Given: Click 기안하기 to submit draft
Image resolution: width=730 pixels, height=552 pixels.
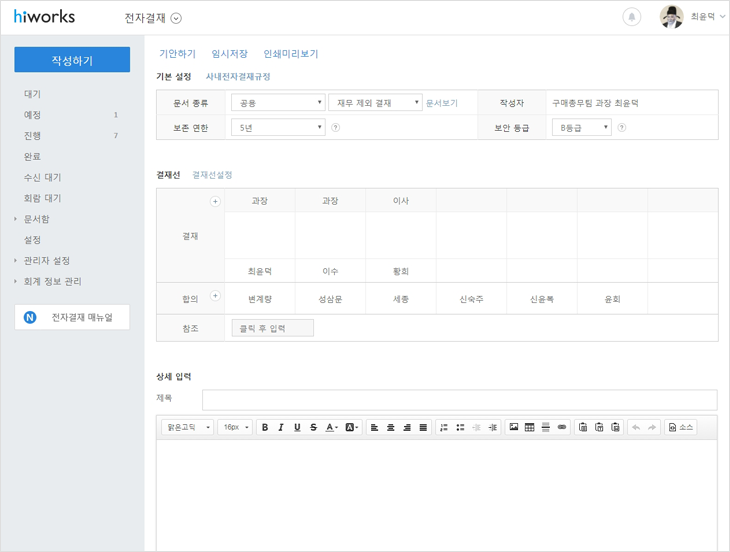Looking at the screenshot, I should pos(177,54).
